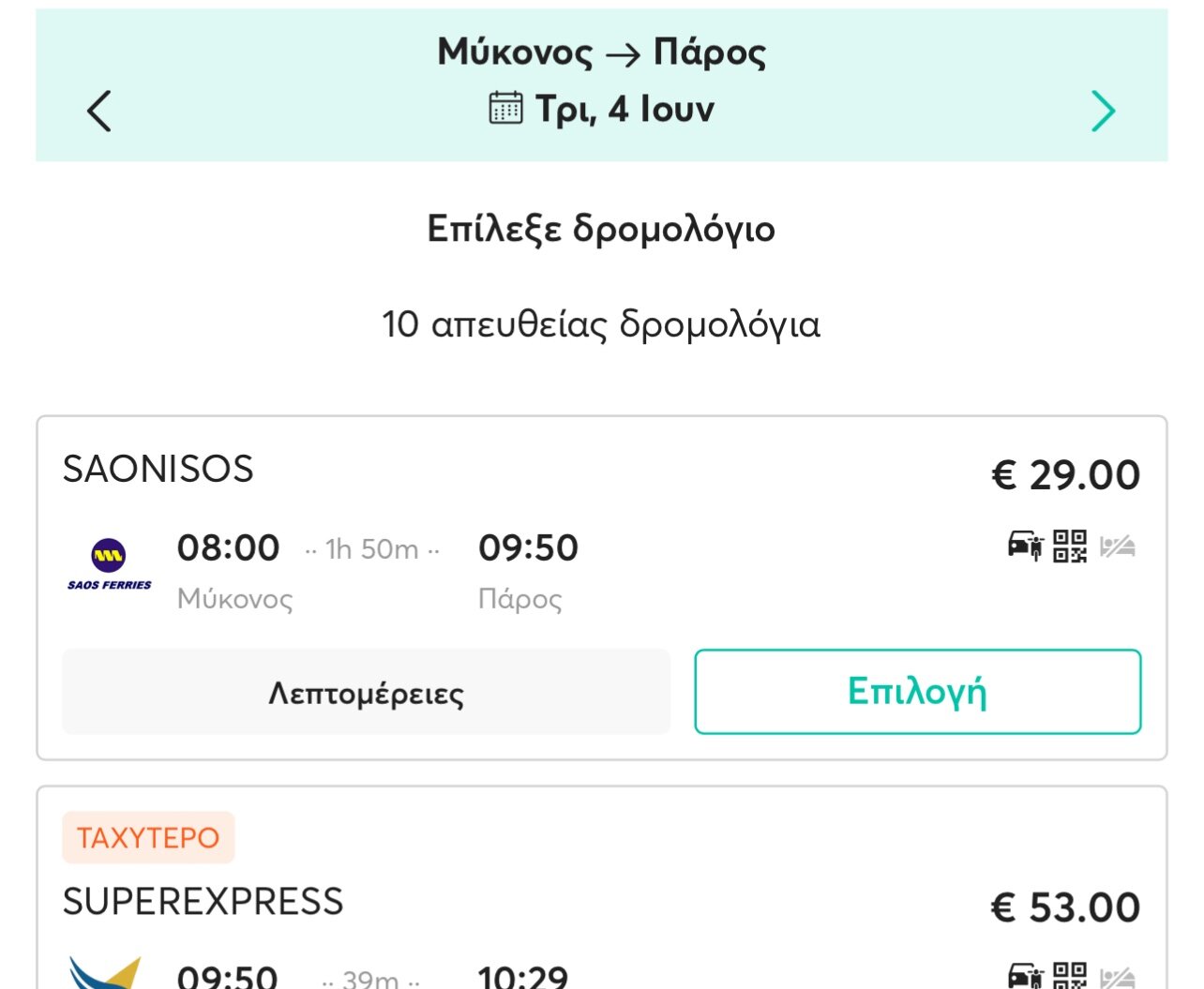Click the vehicle icon on SUPEREXPRESS card
Screen dimensions: 1204x989
(x=1025, y=978)
